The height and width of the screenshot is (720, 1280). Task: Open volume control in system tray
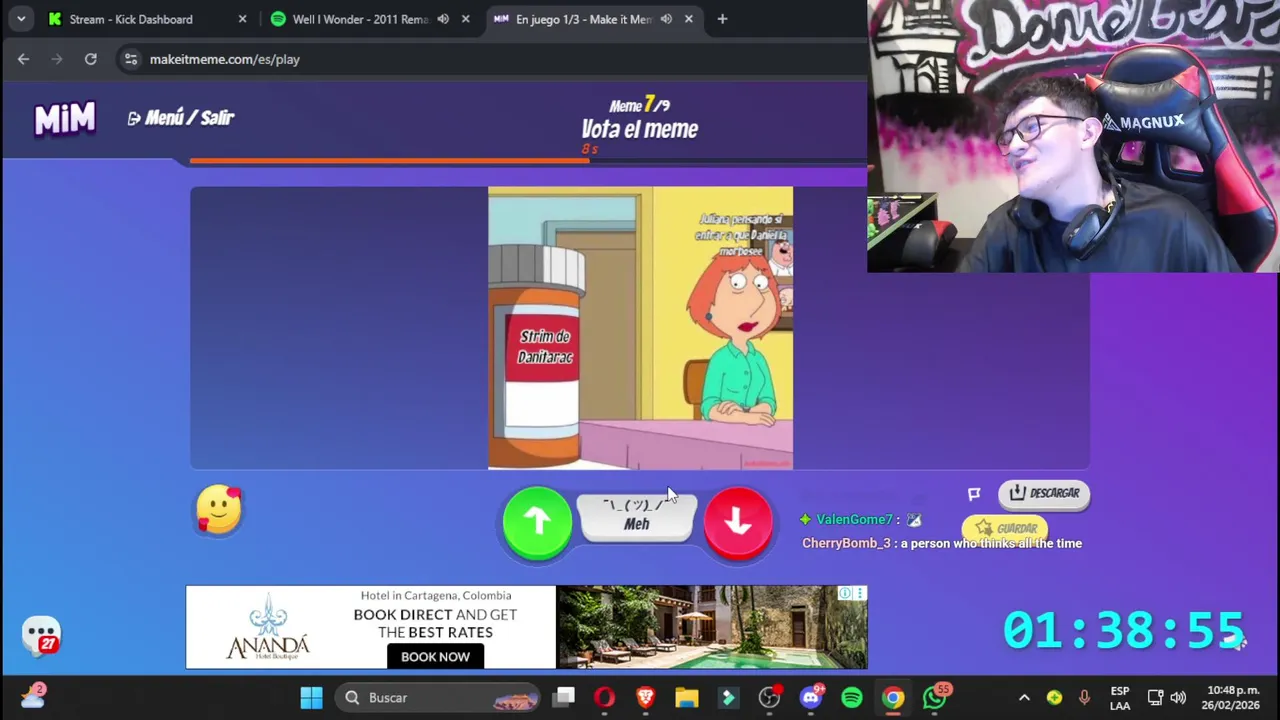coord(1178,698)
